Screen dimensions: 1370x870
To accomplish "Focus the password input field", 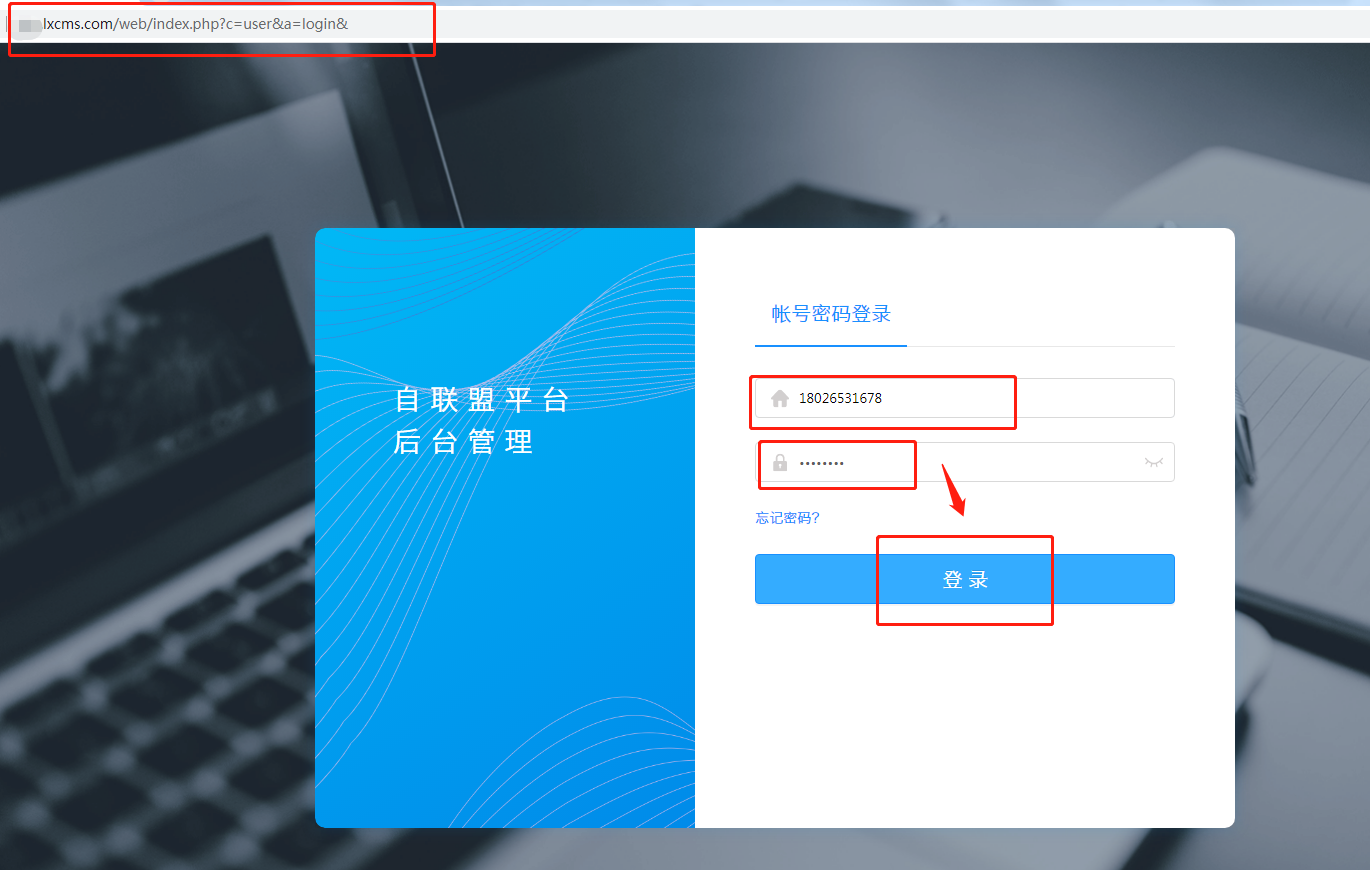I will tap(965, 462).
